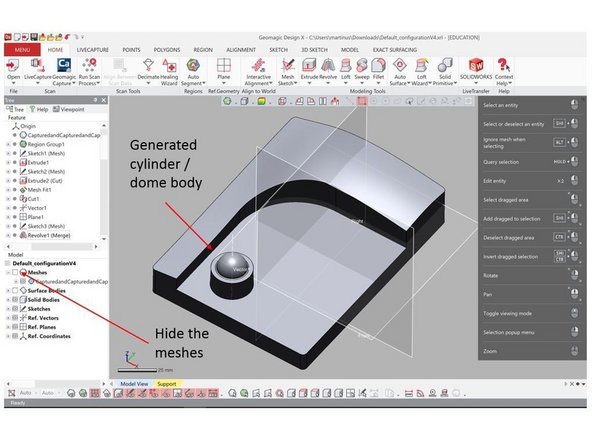This screenshot has width=592, height=444.
Task: Select the MODEL ribbon tab
Action: pos(350,50)
